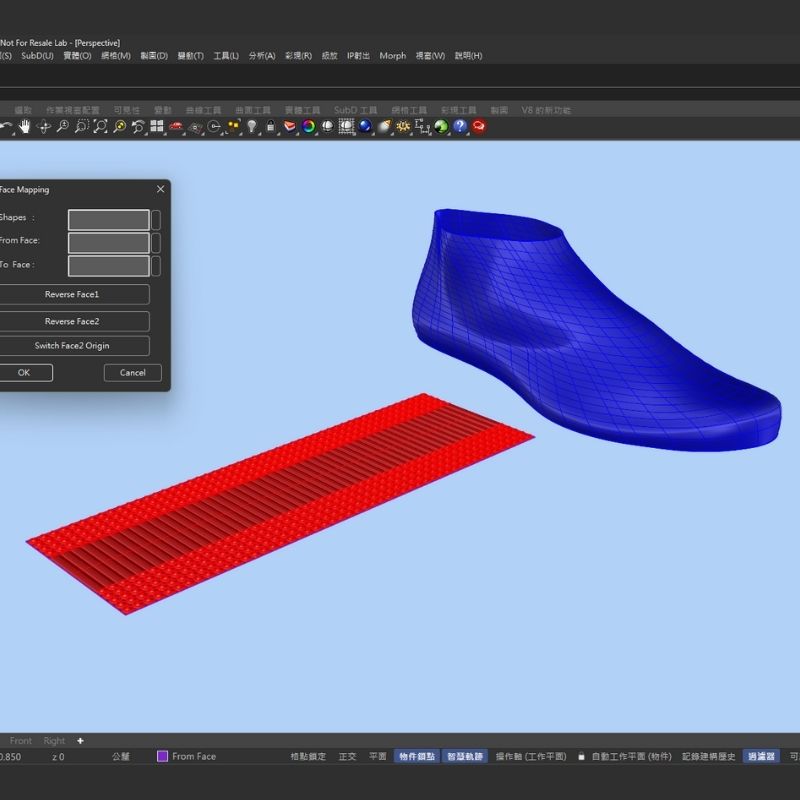The height and width of the screenshot is (800, 800).
Task: Click the padlock lock icon
Action: [270, 126]
